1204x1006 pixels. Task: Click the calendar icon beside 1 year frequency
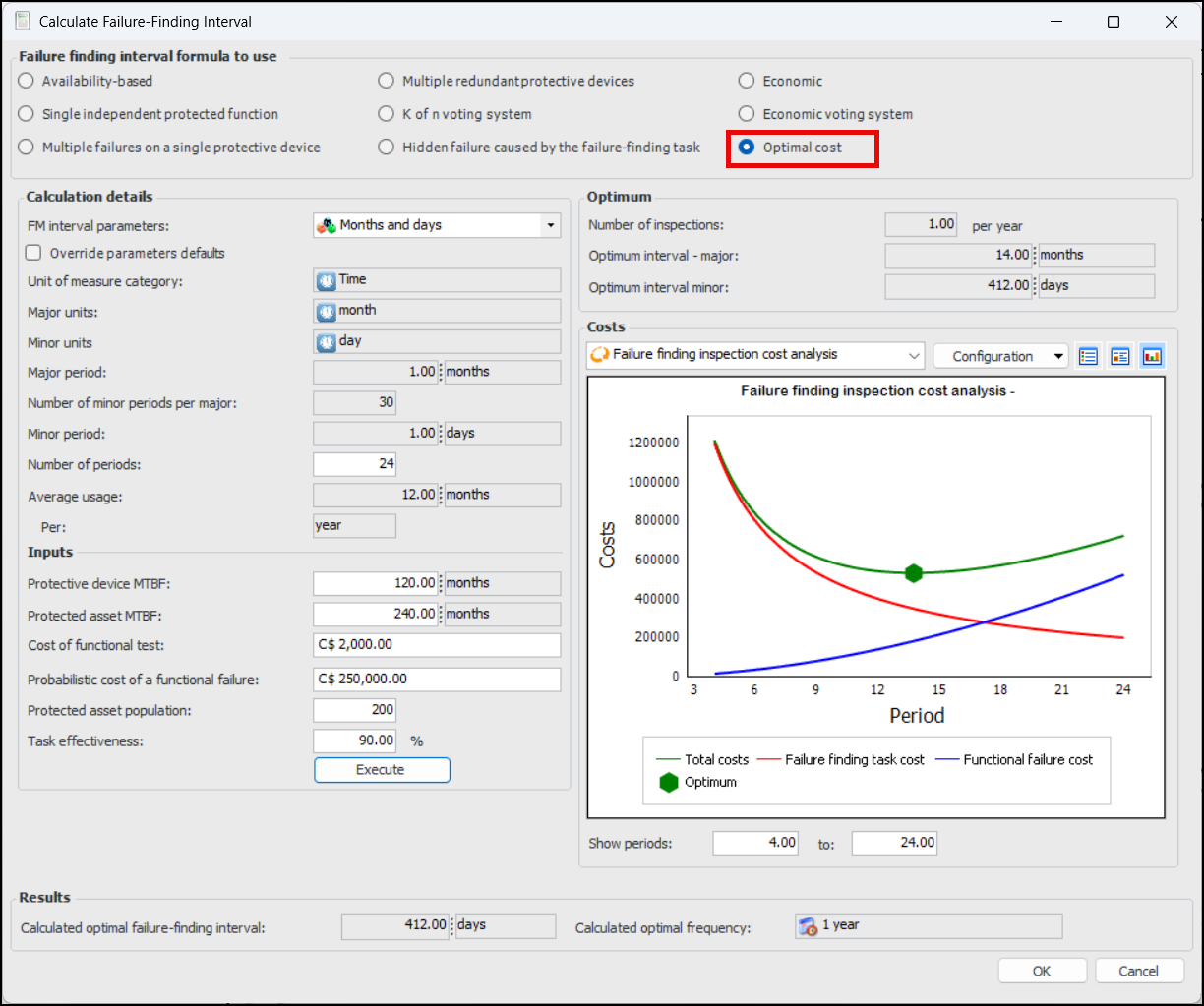808,926
